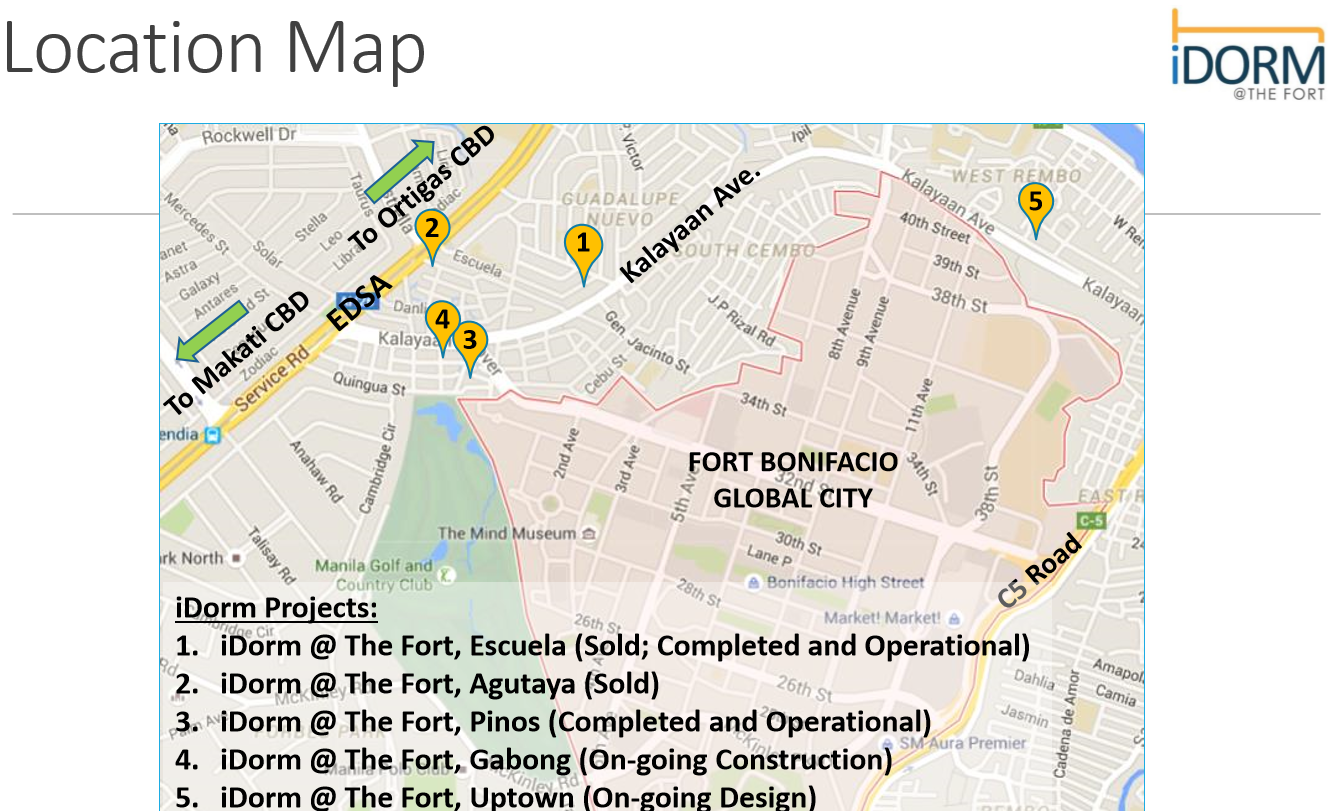Click the 'Dahlia' street label
Screen dimensions: 1341x811
pos(1033,681)
